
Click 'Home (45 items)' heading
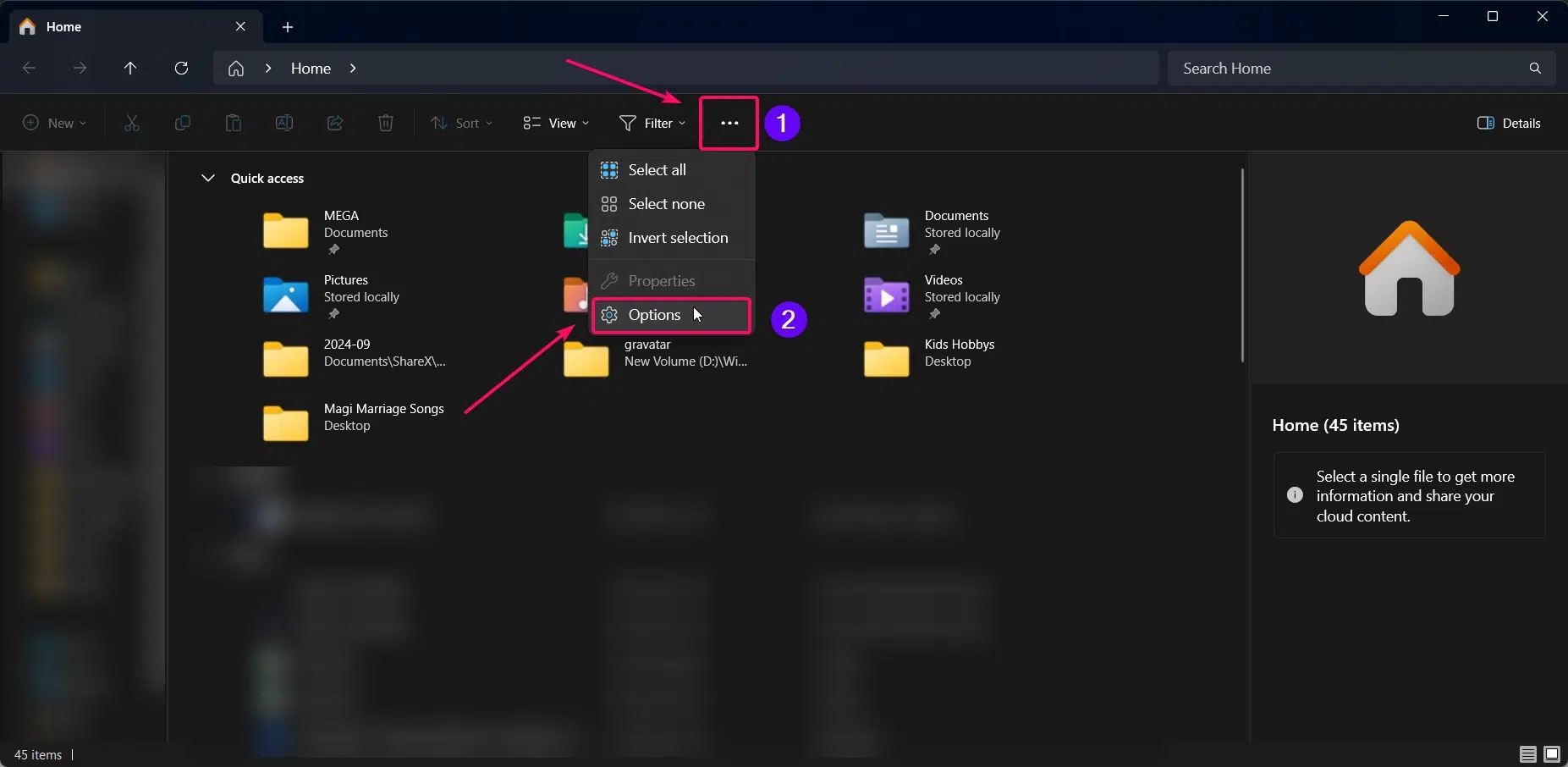(1335, 425)
